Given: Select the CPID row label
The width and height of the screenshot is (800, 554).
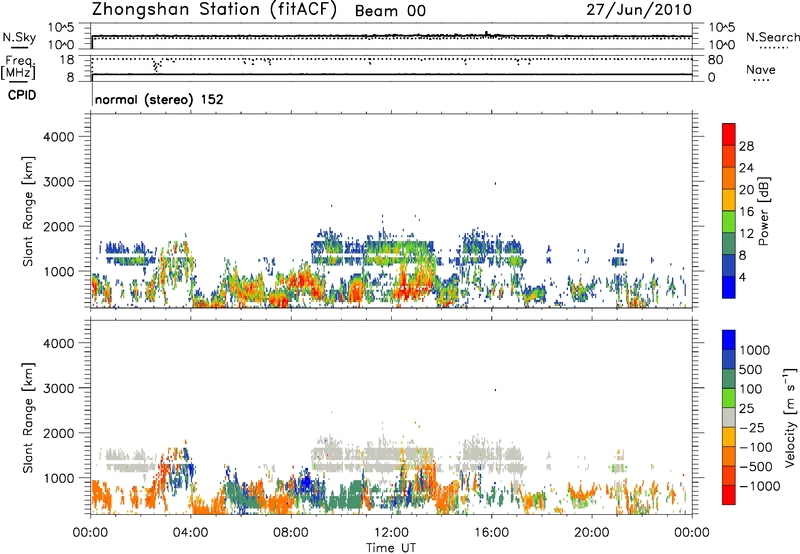Looking at the screenshot, I should 22,95.
